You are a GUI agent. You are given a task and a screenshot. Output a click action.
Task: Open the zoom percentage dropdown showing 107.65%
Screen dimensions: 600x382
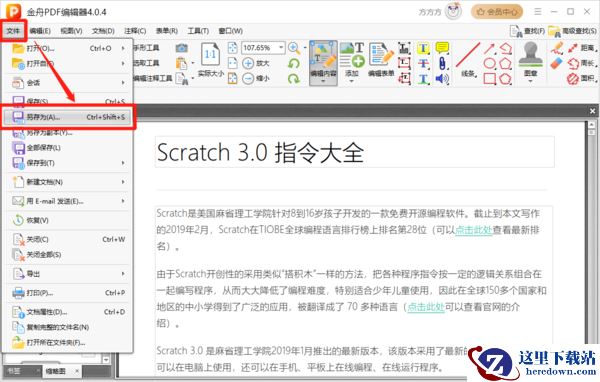(x=281, y=48)
